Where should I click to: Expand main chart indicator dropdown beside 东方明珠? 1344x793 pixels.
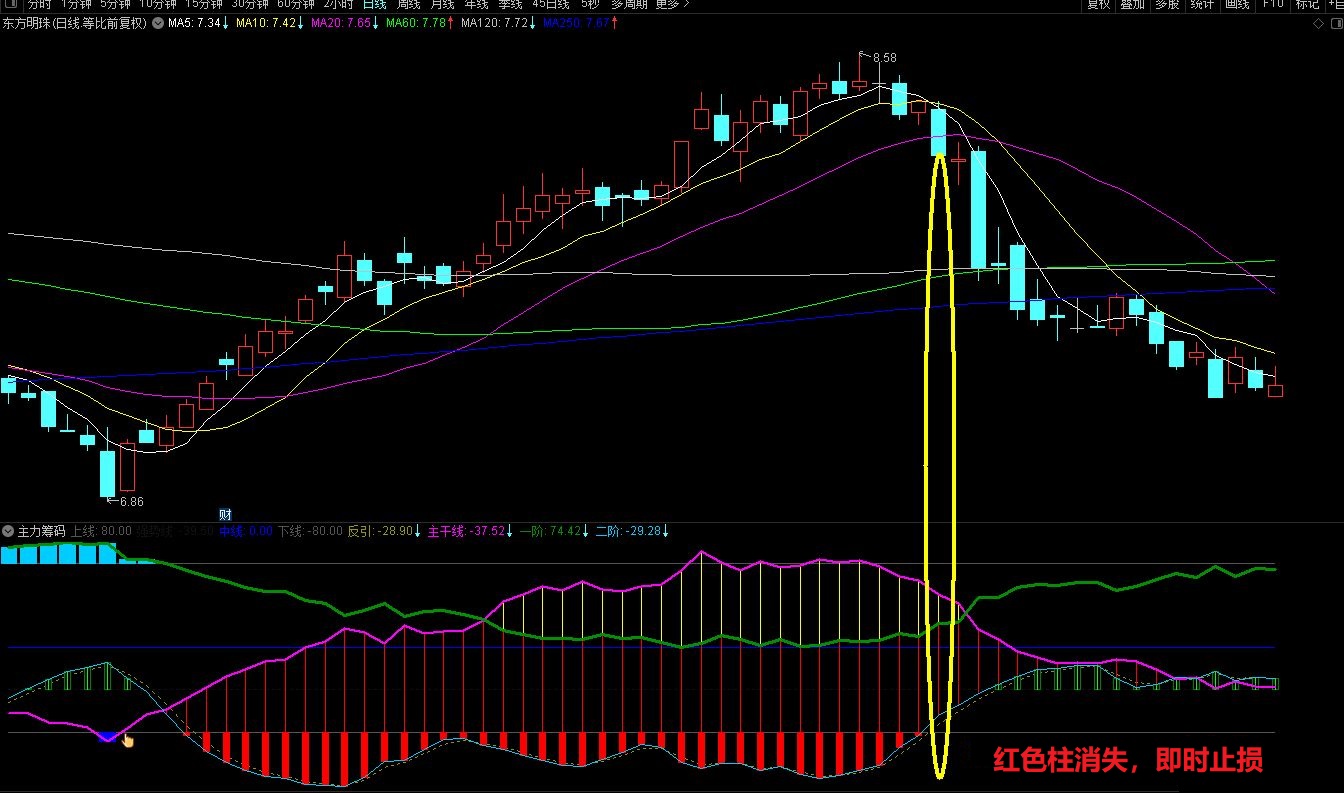tap(158, 22)
